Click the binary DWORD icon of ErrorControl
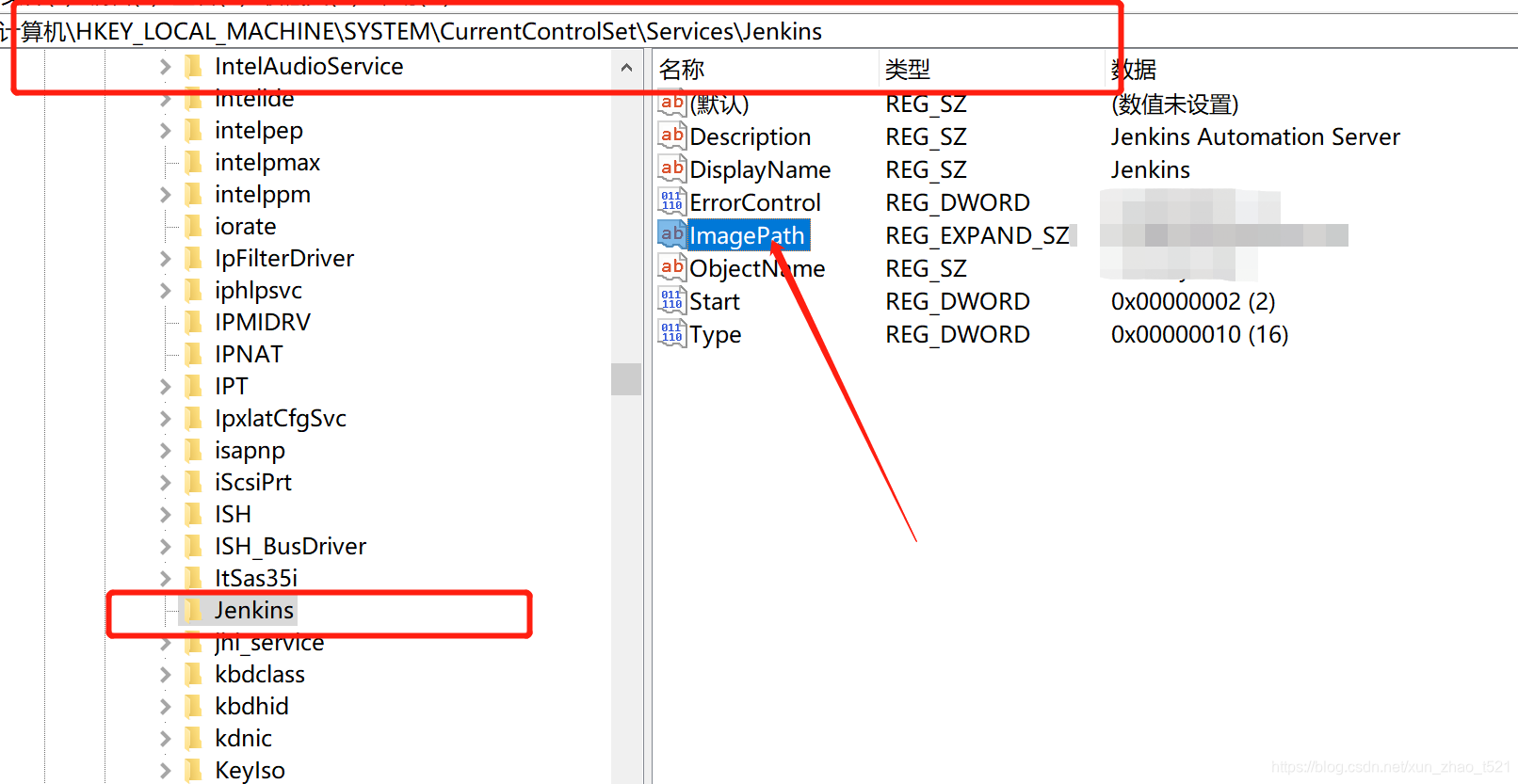This screenshot has height=784, width=1518. coord(671,201)
